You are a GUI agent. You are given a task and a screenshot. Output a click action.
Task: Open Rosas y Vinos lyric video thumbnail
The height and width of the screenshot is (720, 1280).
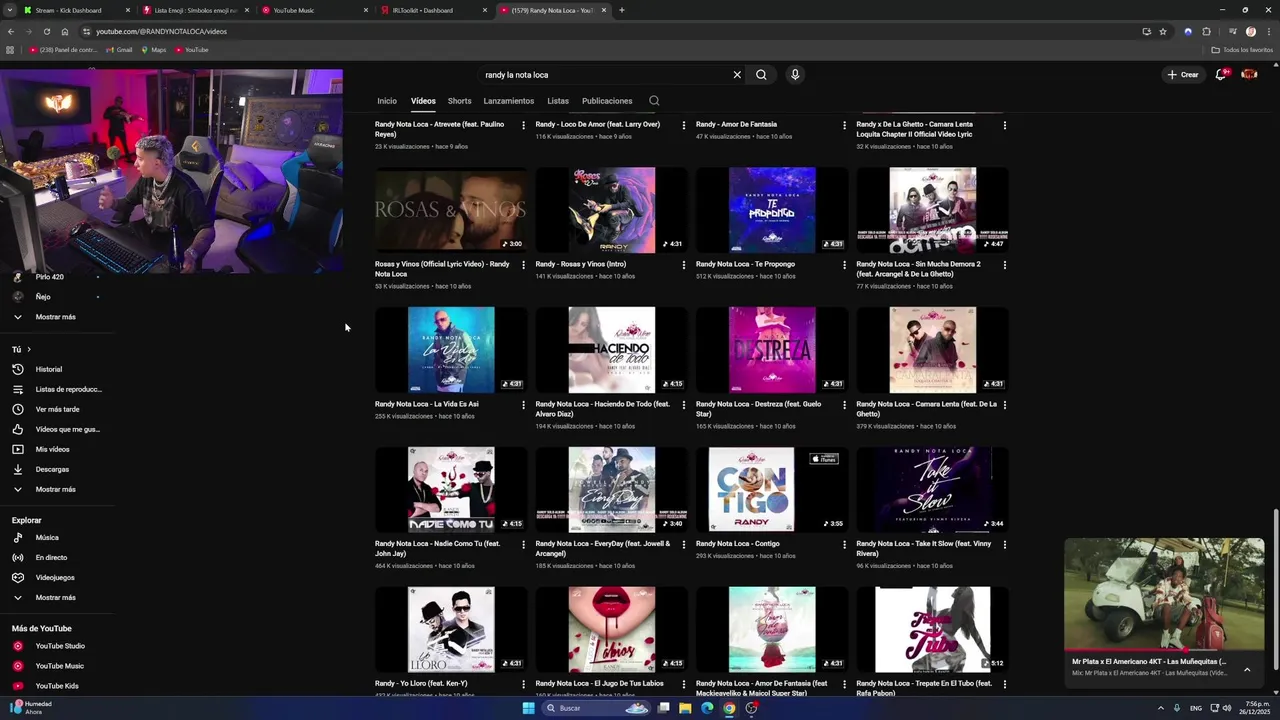click(451, 210)
